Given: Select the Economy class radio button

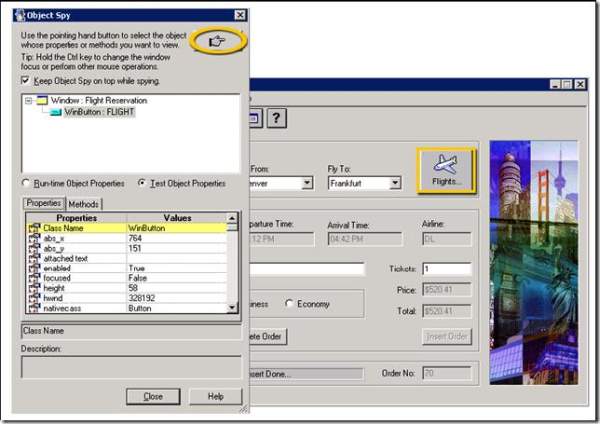Looking at the screenshot, I should (289, 303).
